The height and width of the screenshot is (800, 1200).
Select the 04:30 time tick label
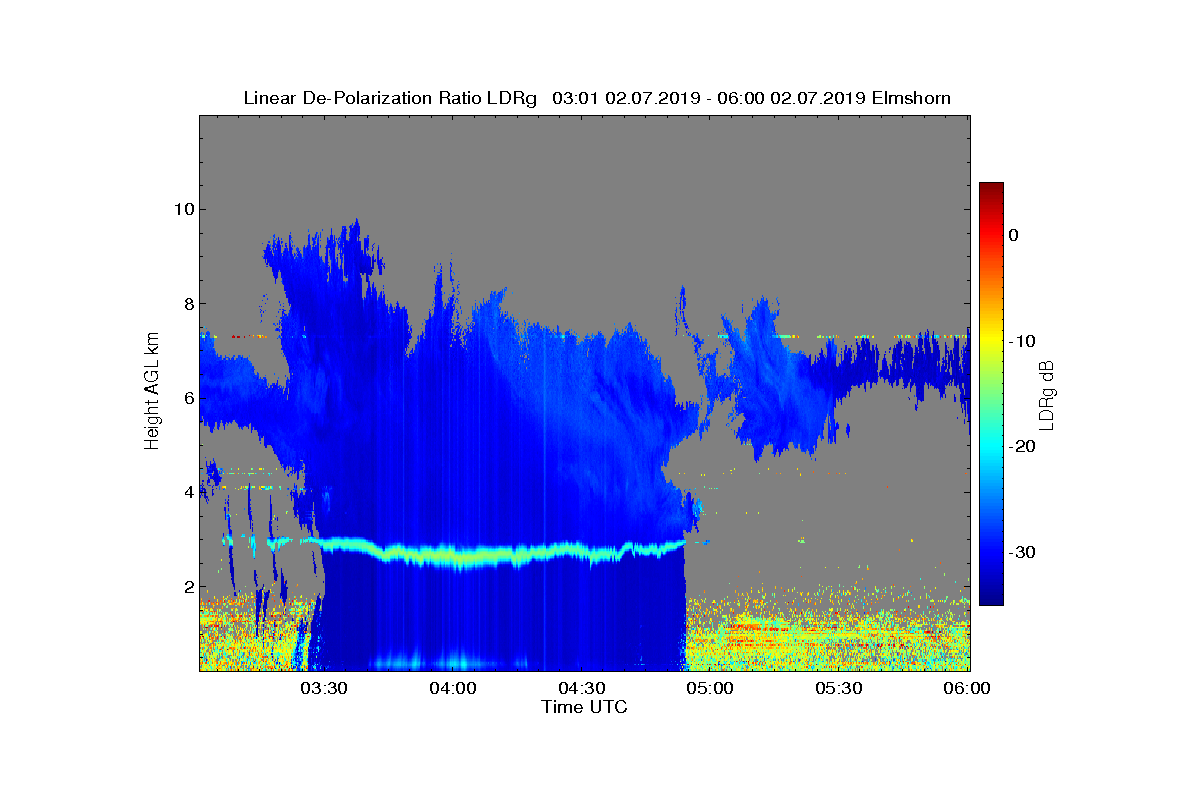(581, 689)
